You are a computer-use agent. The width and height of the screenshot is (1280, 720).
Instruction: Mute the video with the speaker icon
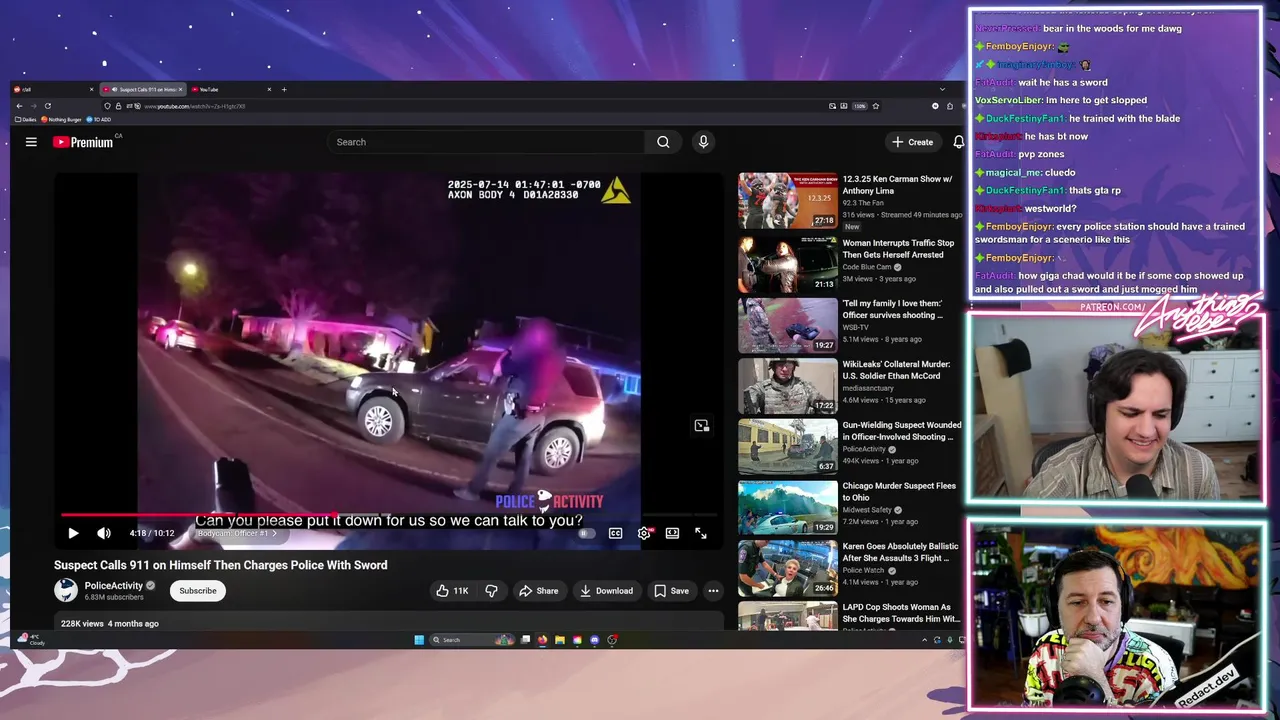tap(104, 533)
